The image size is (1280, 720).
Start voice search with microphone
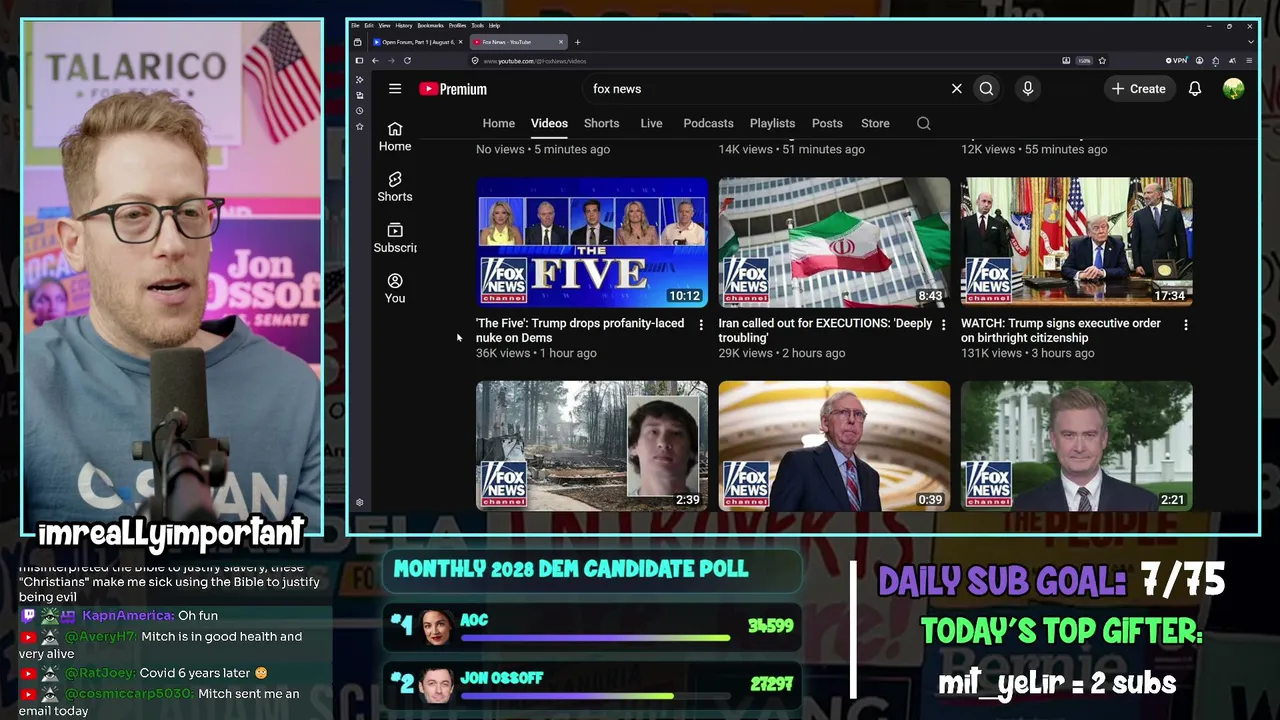click(1027, 89)
